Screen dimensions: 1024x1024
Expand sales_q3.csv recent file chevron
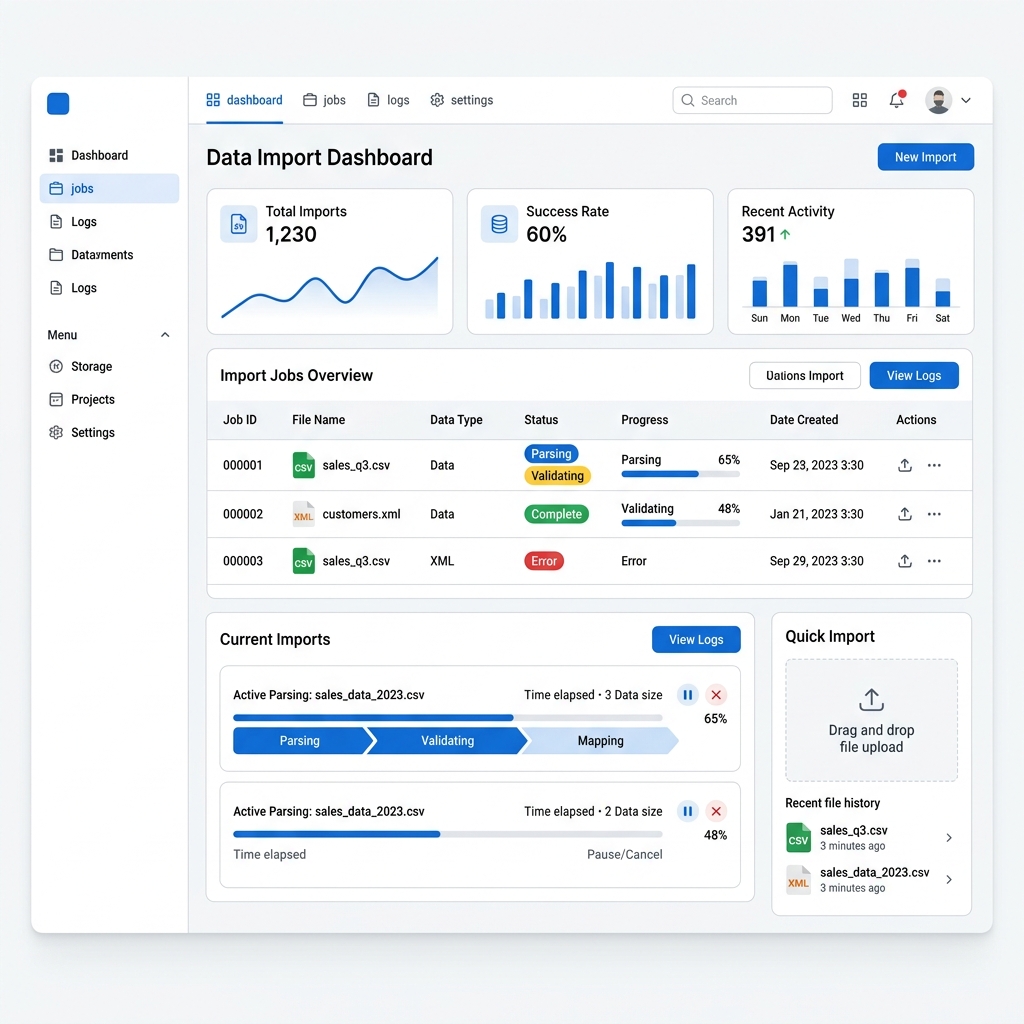pos(949,838)
